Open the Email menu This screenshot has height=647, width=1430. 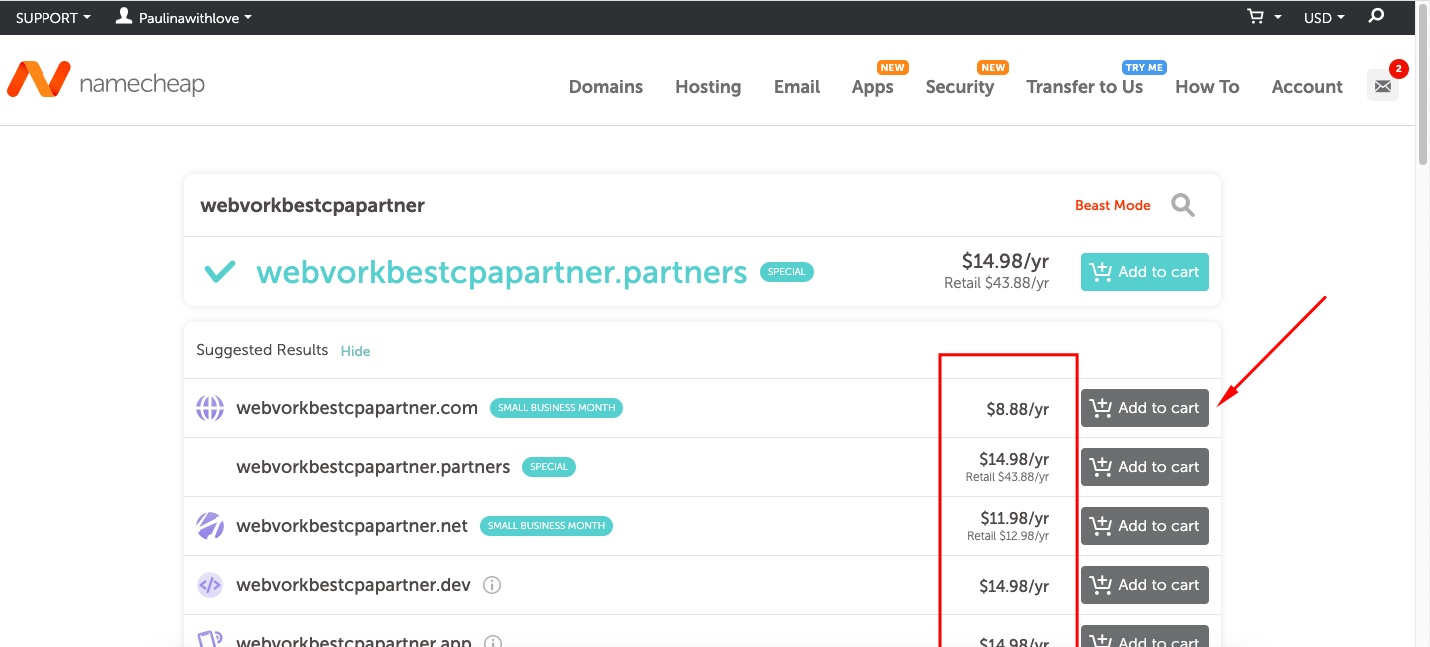[x=797, y=87]
